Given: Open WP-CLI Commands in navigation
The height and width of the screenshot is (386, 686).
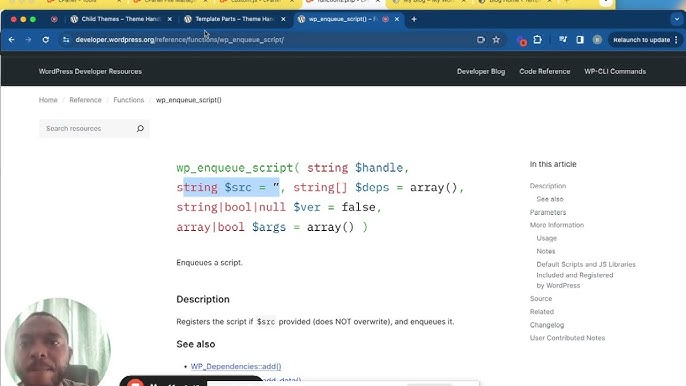Looking at the screenshot, I should pos(615,71).
